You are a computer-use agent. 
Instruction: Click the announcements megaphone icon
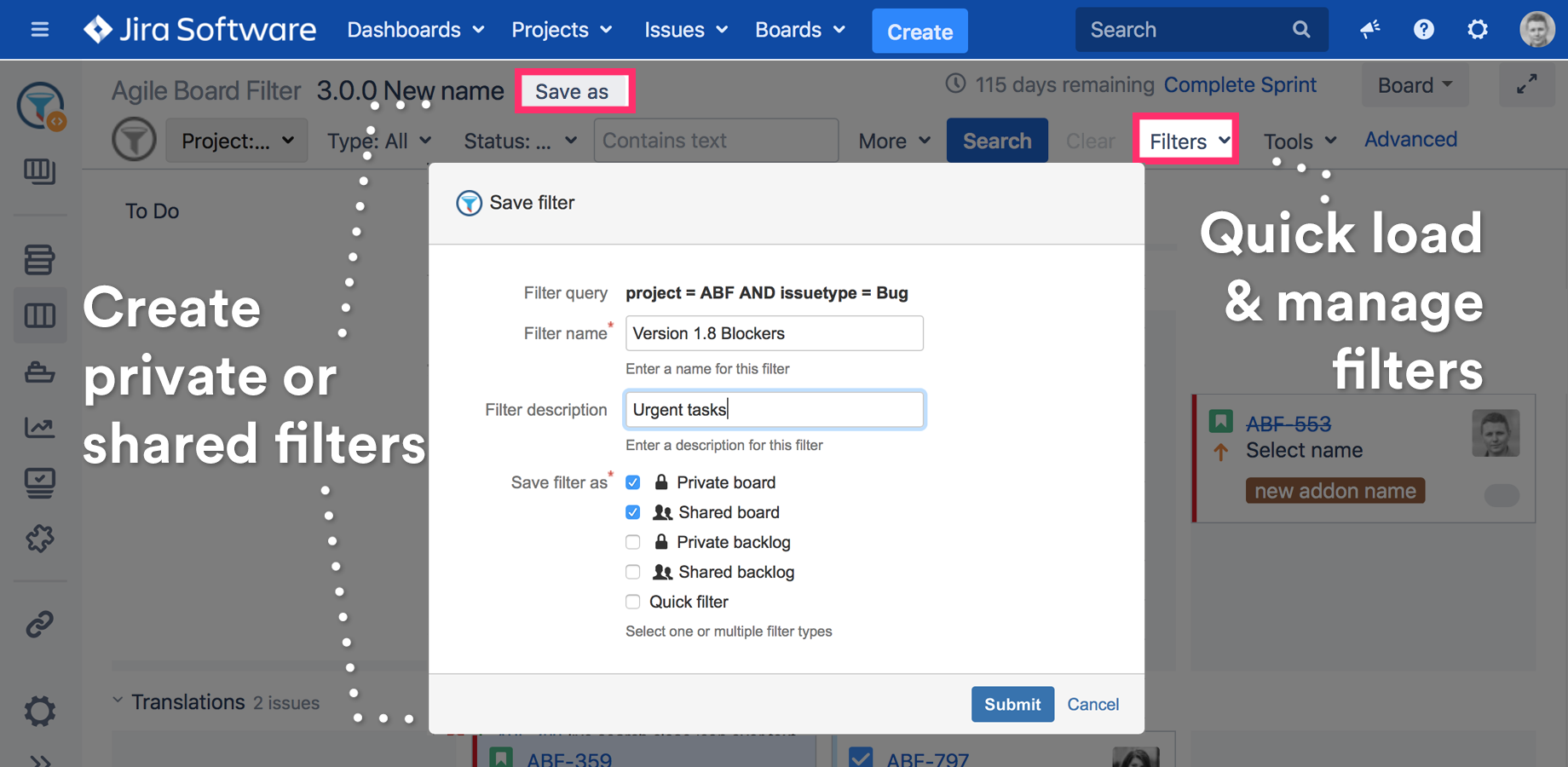[1369, 29]
